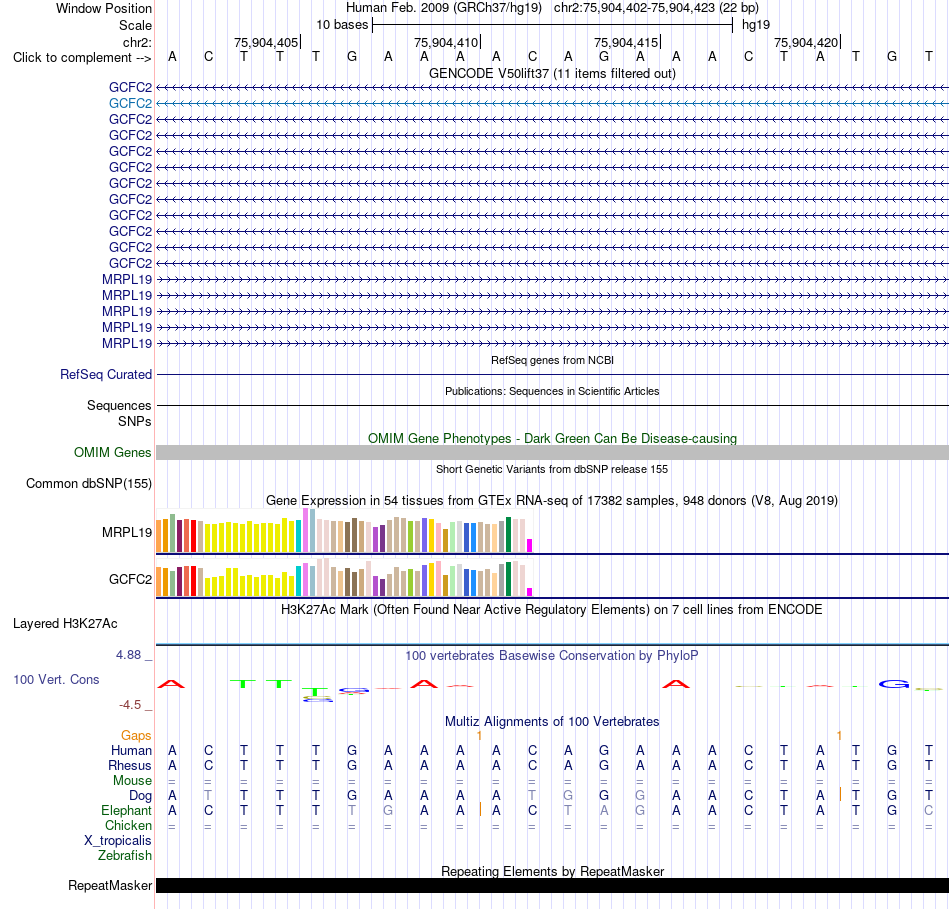Screen dimensions: 950x909
Task: Click the 75,904,415 ruler position marker
Action: click(627, 42)
